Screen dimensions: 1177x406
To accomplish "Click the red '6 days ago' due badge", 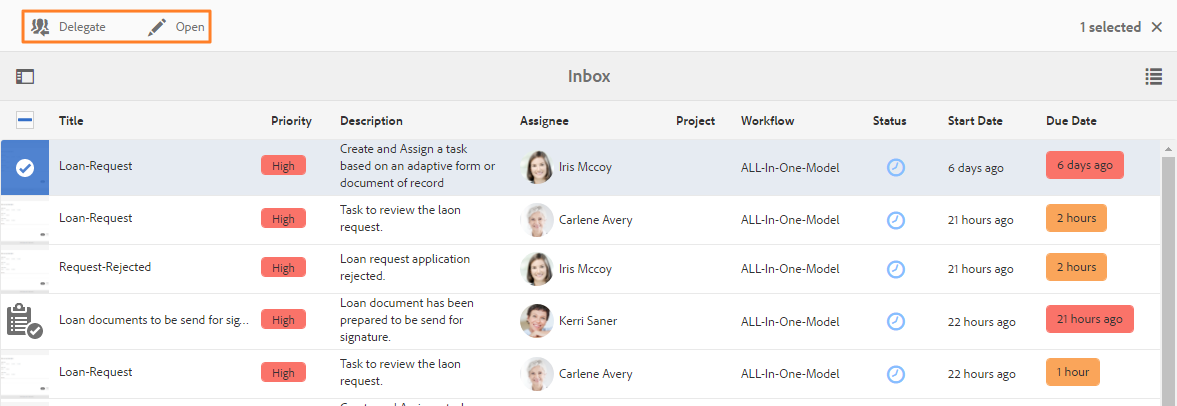I will [1085, 166].
